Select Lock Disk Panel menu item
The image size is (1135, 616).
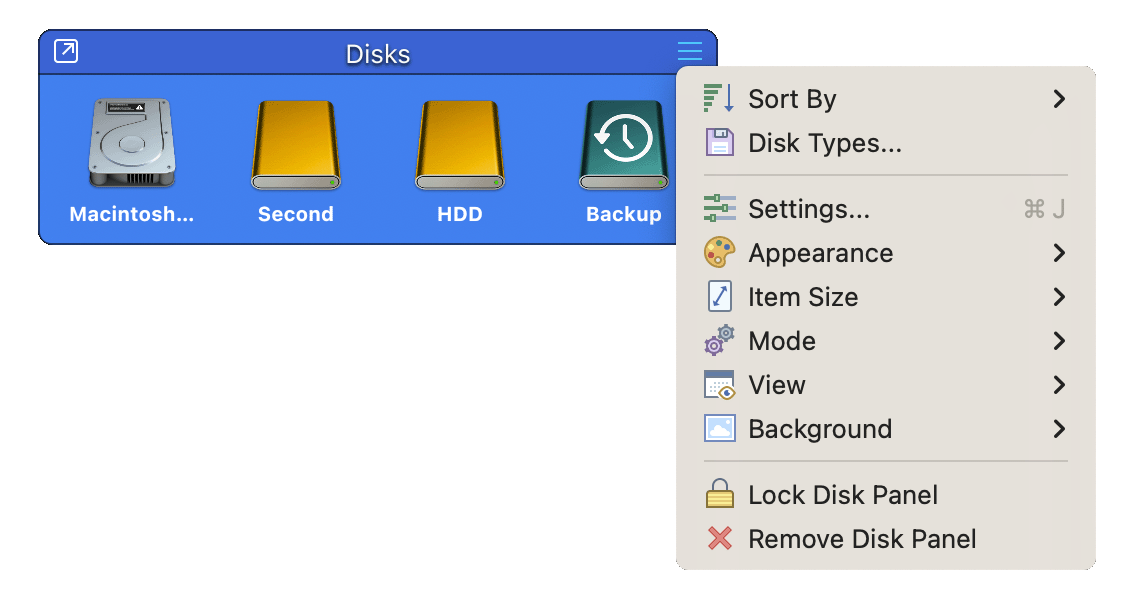tap(885, 495)
